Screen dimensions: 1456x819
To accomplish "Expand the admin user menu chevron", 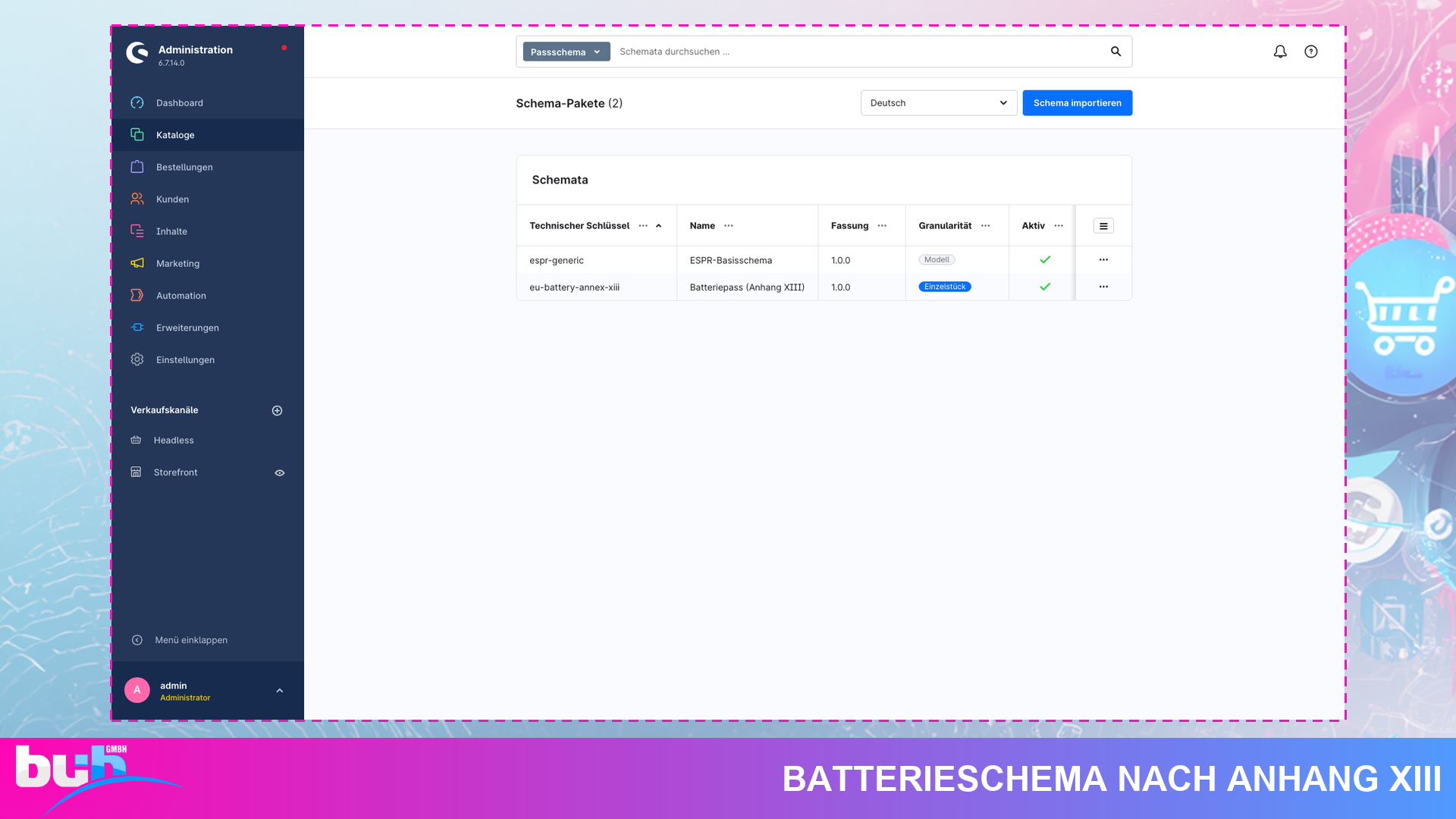I will 280,691.
